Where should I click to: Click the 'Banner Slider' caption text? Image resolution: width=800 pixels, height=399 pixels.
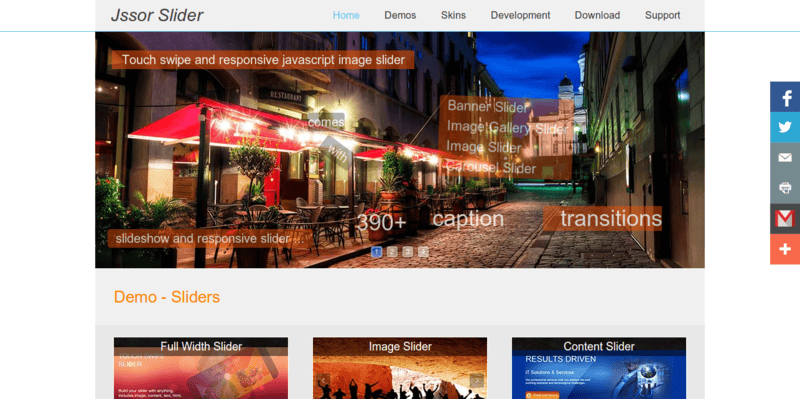(487, 107)
